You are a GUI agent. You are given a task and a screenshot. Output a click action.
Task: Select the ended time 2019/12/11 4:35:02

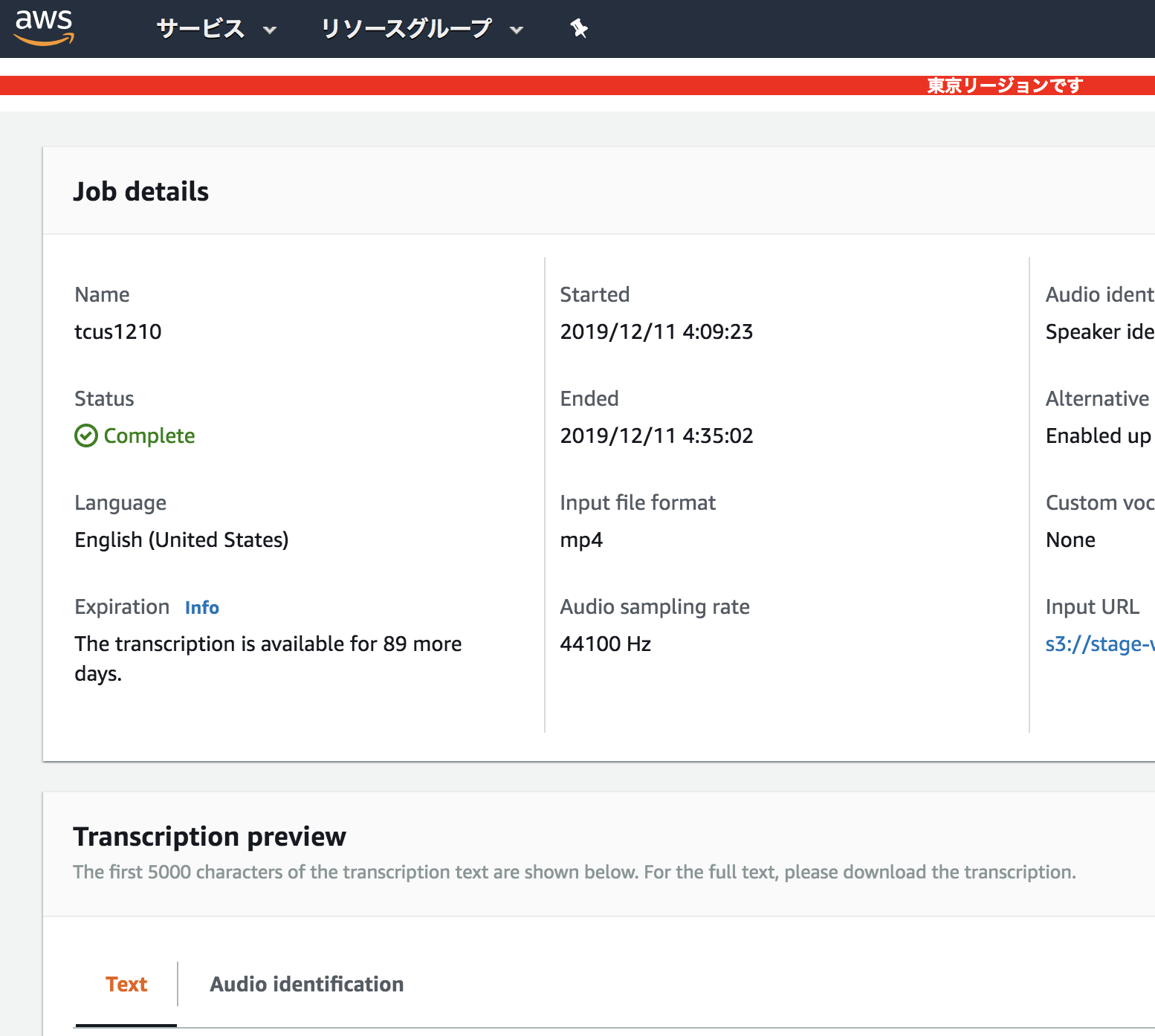pos(656,436)
